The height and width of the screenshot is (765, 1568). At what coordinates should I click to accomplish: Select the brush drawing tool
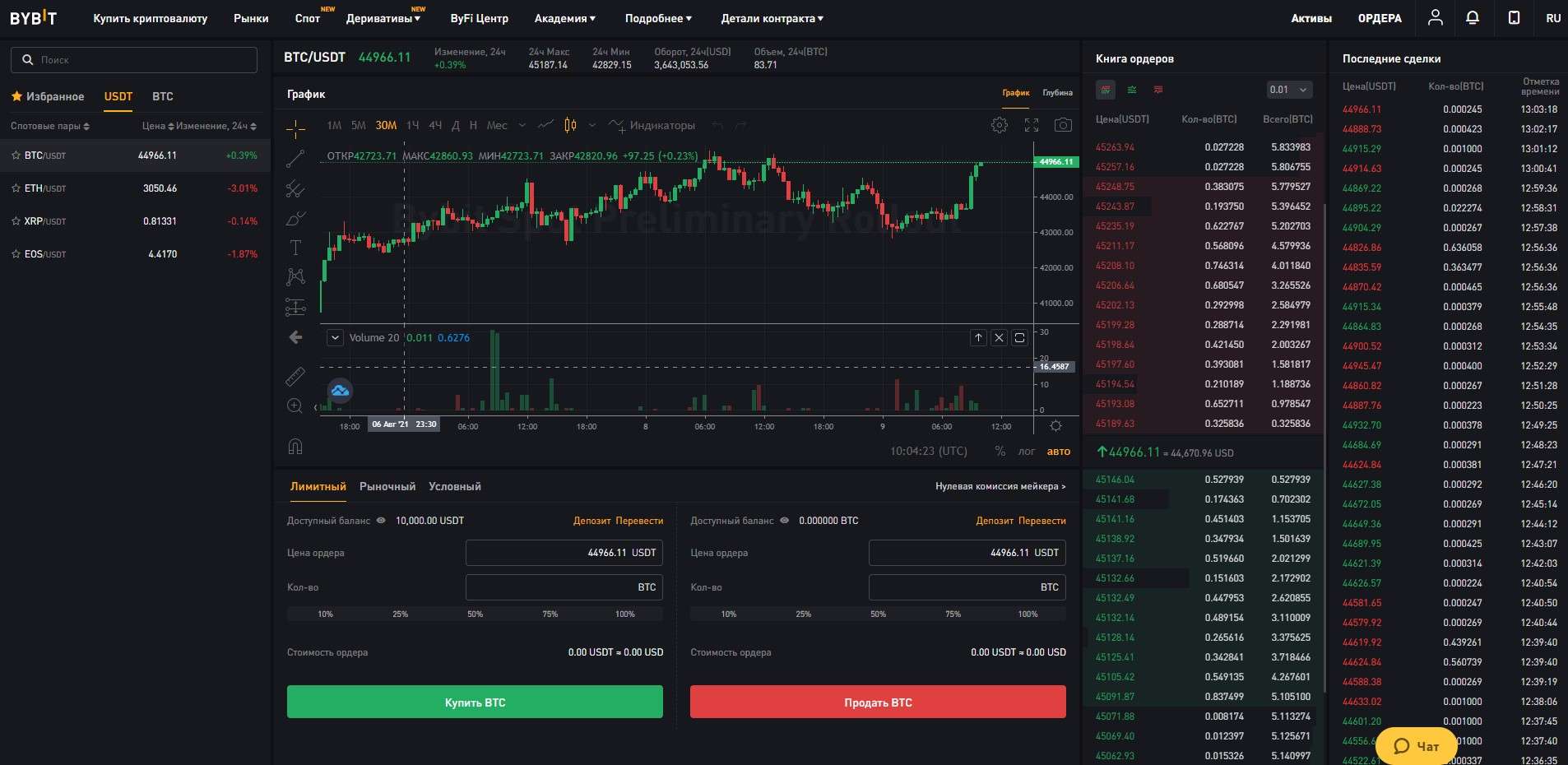[295, 219]
